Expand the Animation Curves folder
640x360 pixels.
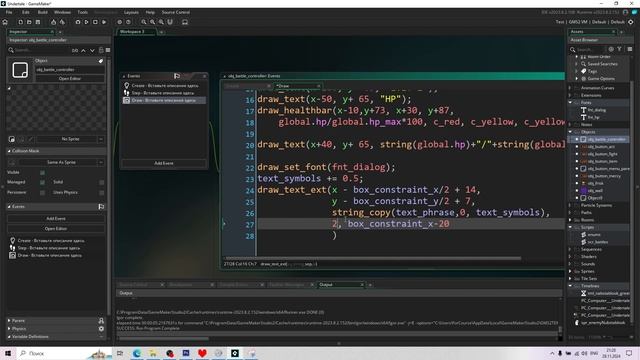click(571, 88)
